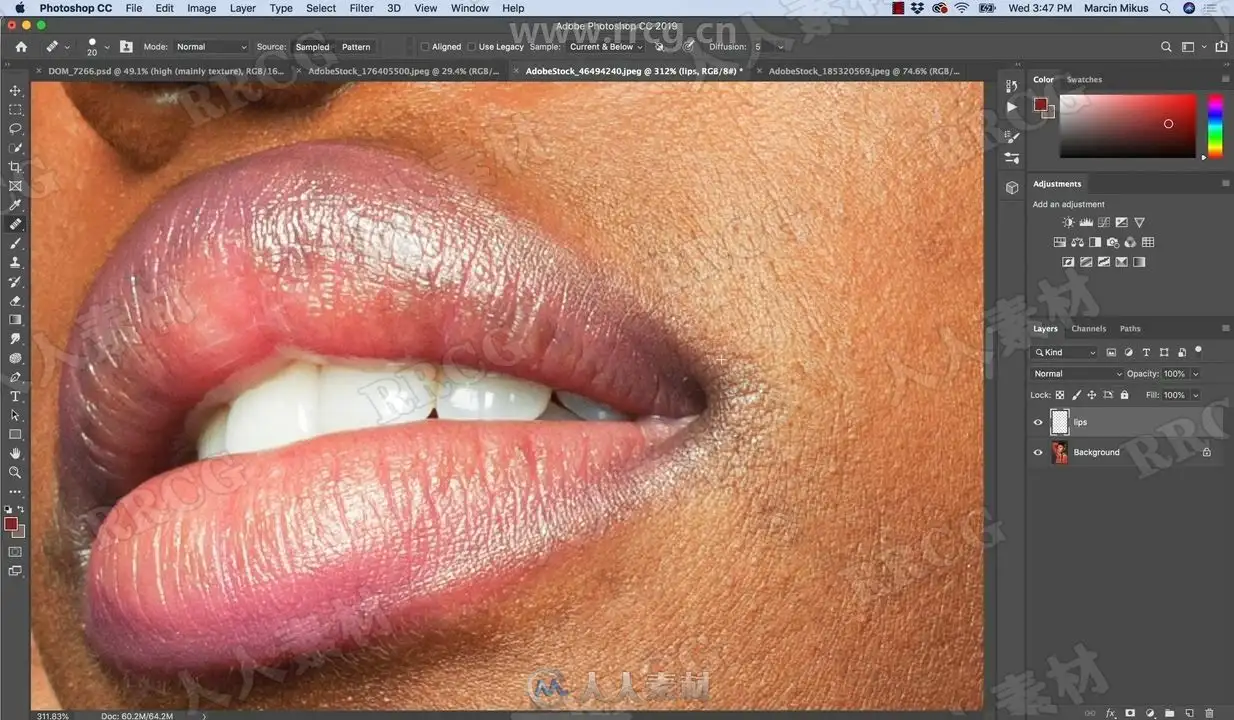Open the Actions play icon in dock

(1012, 106)
